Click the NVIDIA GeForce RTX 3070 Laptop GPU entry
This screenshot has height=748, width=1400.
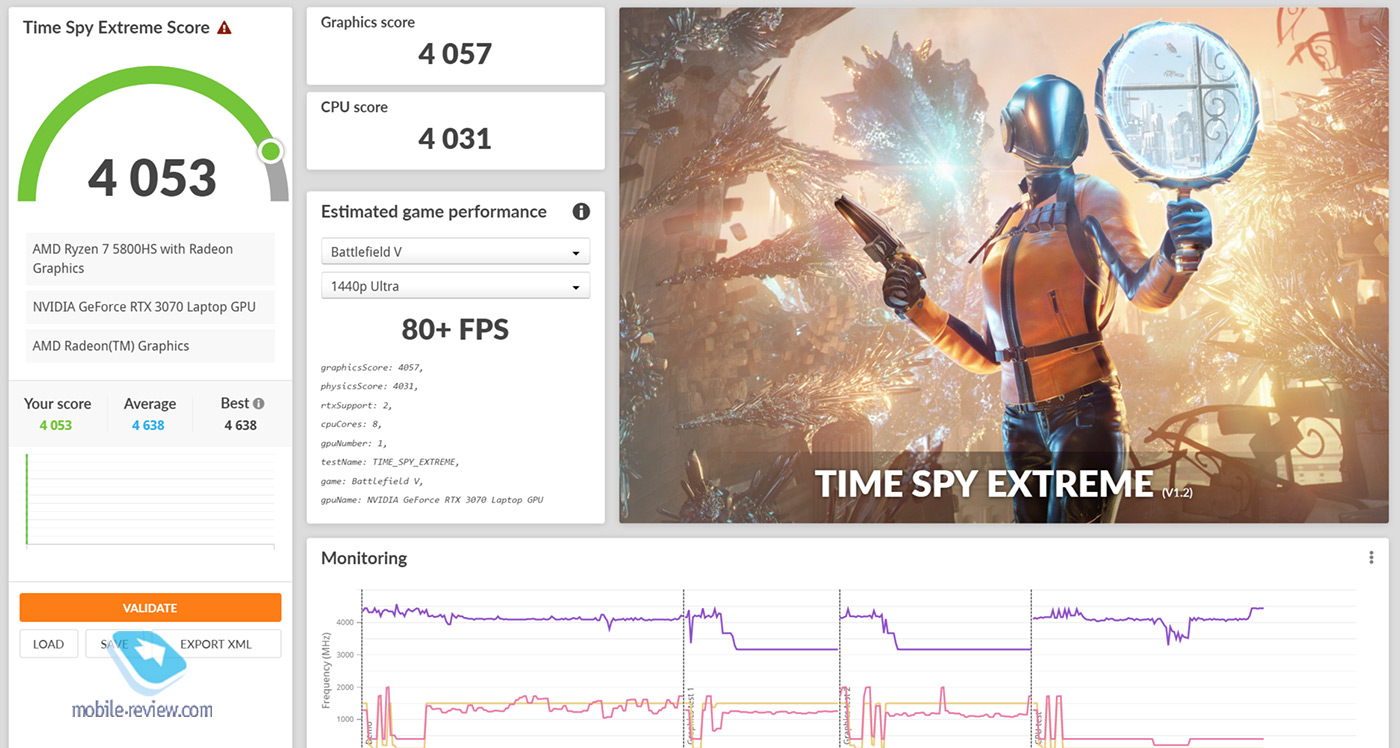point(150,307)
